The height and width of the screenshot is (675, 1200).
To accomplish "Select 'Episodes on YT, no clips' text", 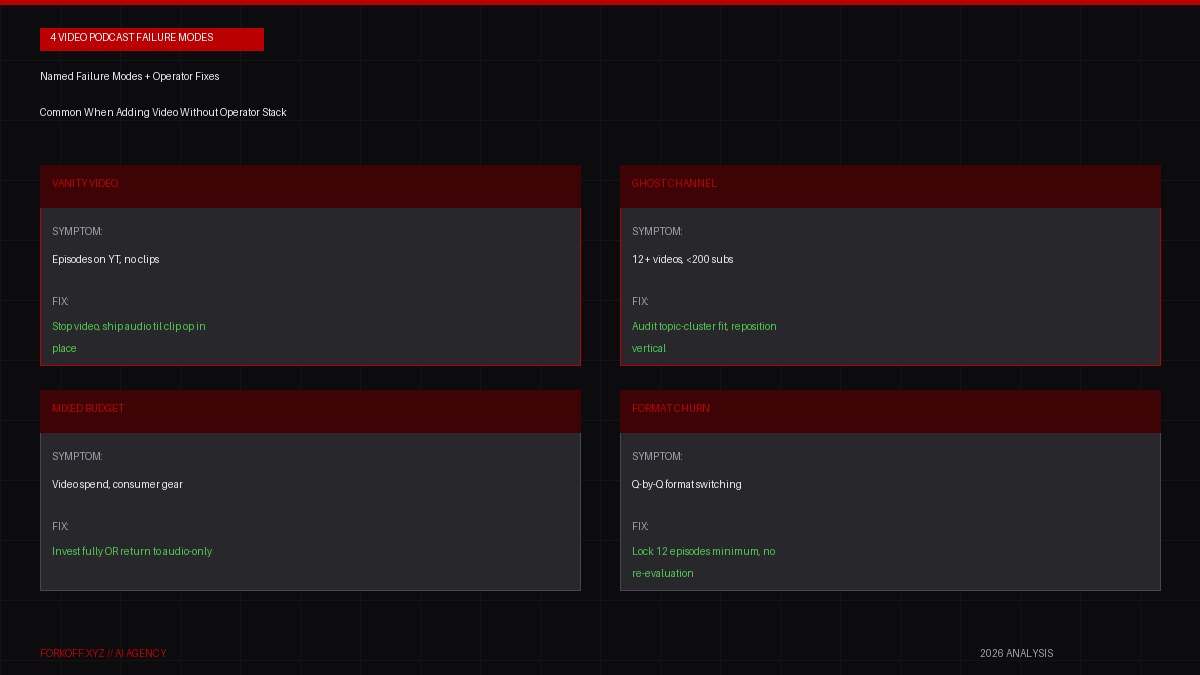I will coord(106,260).
